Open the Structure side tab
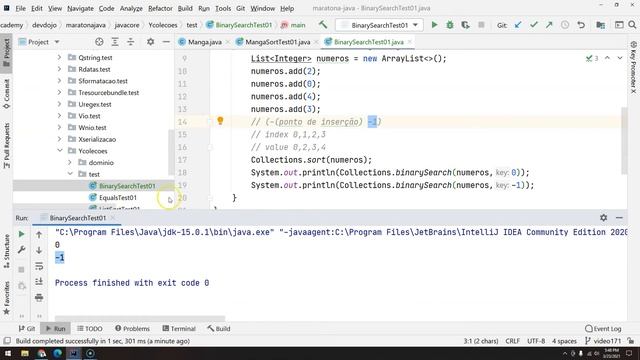640x360 pixels. 7,251
